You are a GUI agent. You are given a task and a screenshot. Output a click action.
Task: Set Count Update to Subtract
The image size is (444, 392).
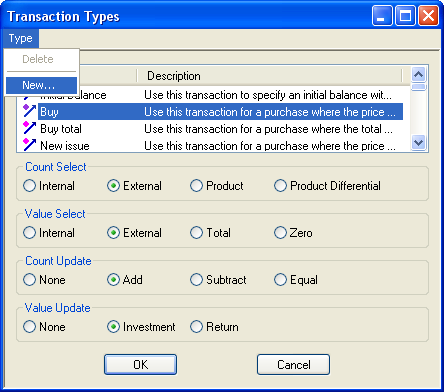pyautogui.click(x=218, y=280)
